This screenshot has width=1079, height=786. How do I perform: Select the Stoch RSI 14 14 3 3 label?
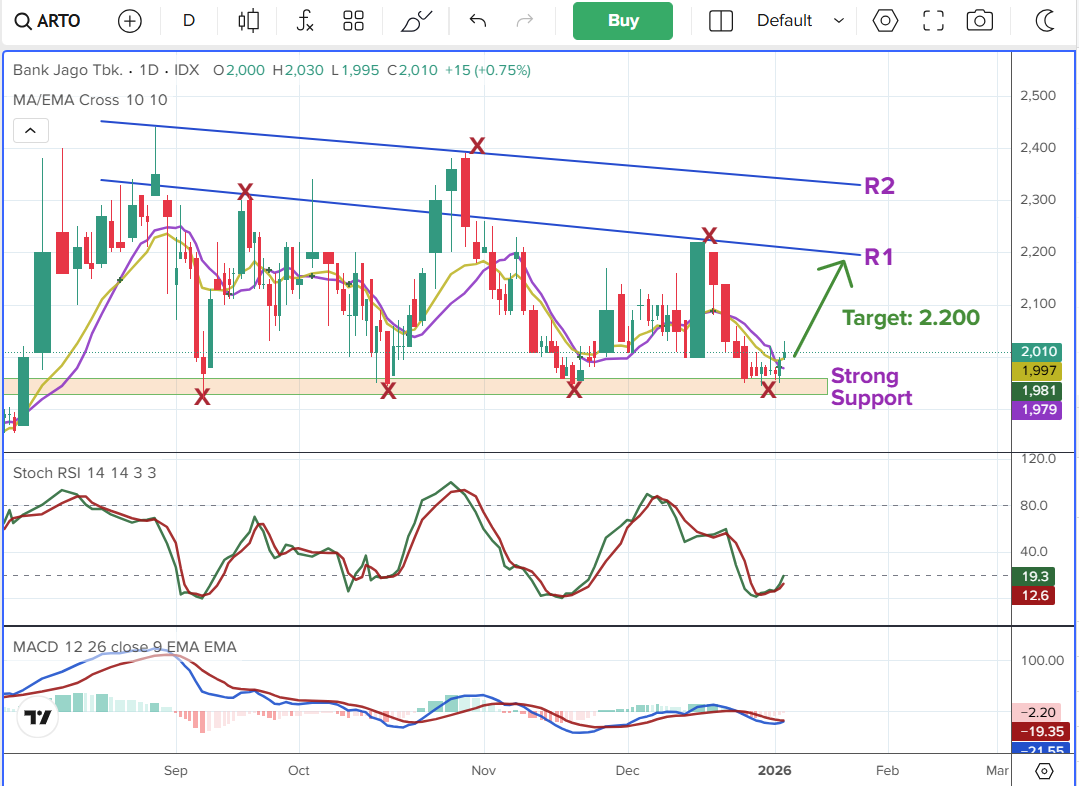point(85,473)
